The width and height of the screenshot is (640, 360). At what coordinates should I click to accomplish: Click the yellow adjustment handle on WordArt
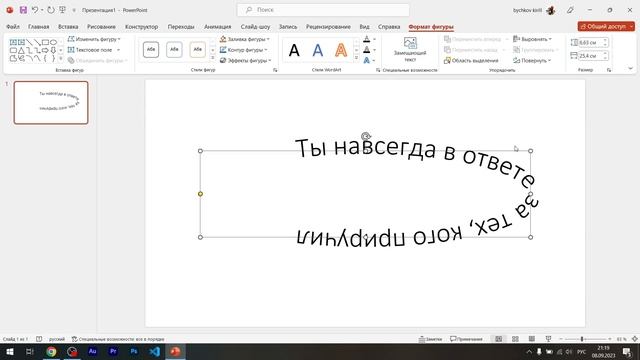click(200, 194)
